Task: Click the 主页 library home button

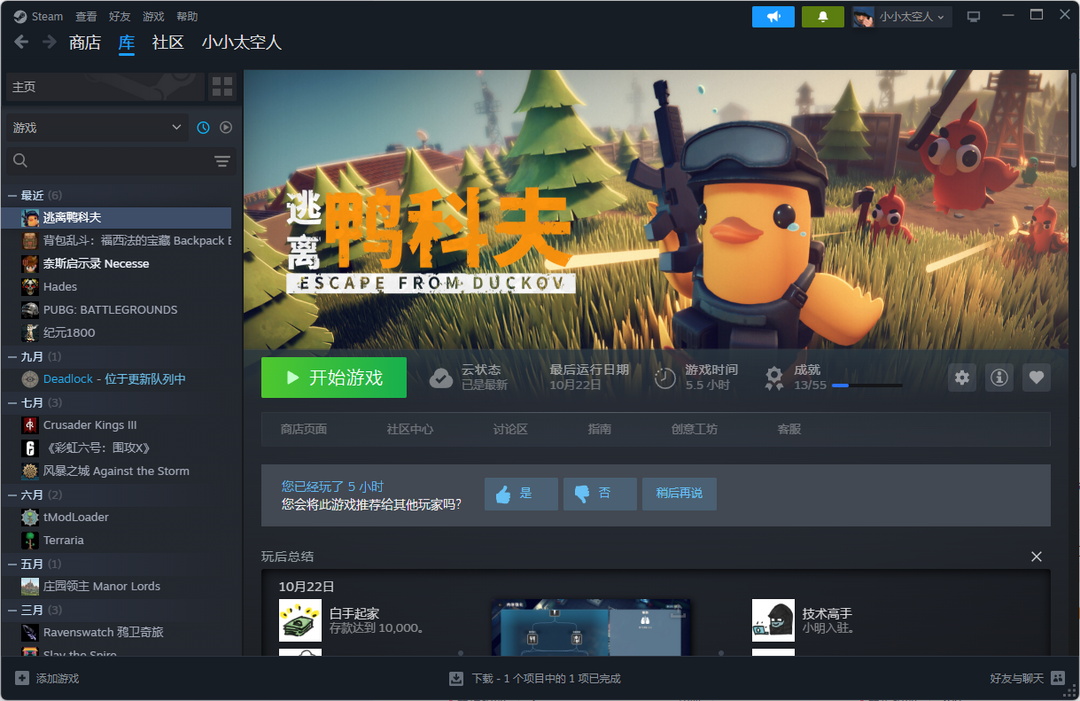Action: click(x=105, y=87)
